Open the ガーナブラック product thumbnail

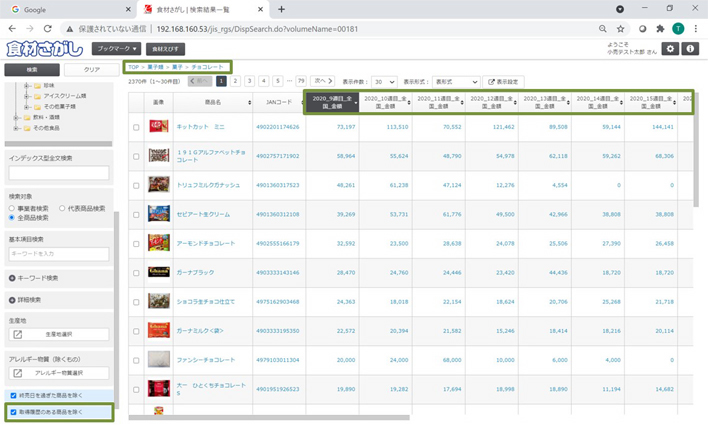(159, 272)
